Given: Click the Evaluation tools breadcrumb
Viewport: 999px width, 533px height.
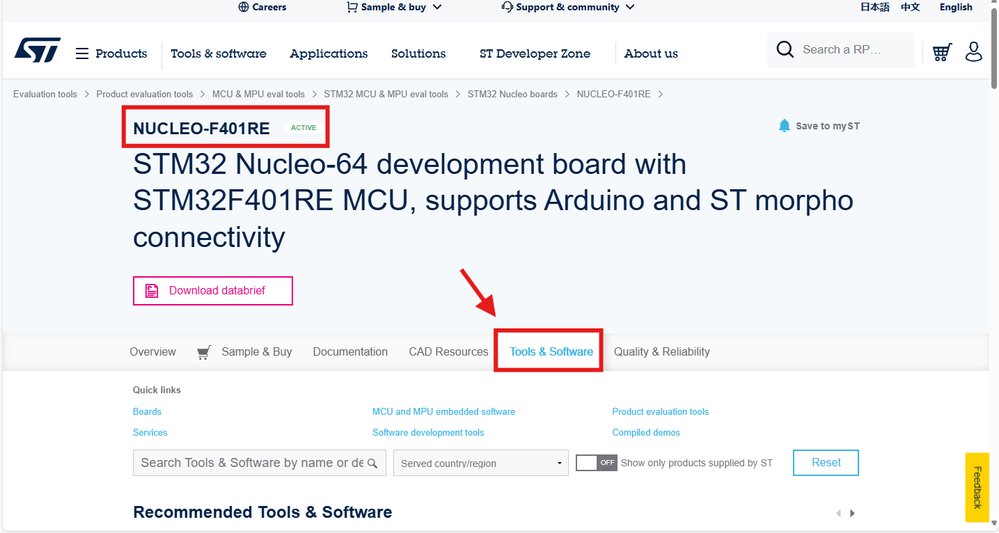Looking at the screenshot, I should coord(45,94).
